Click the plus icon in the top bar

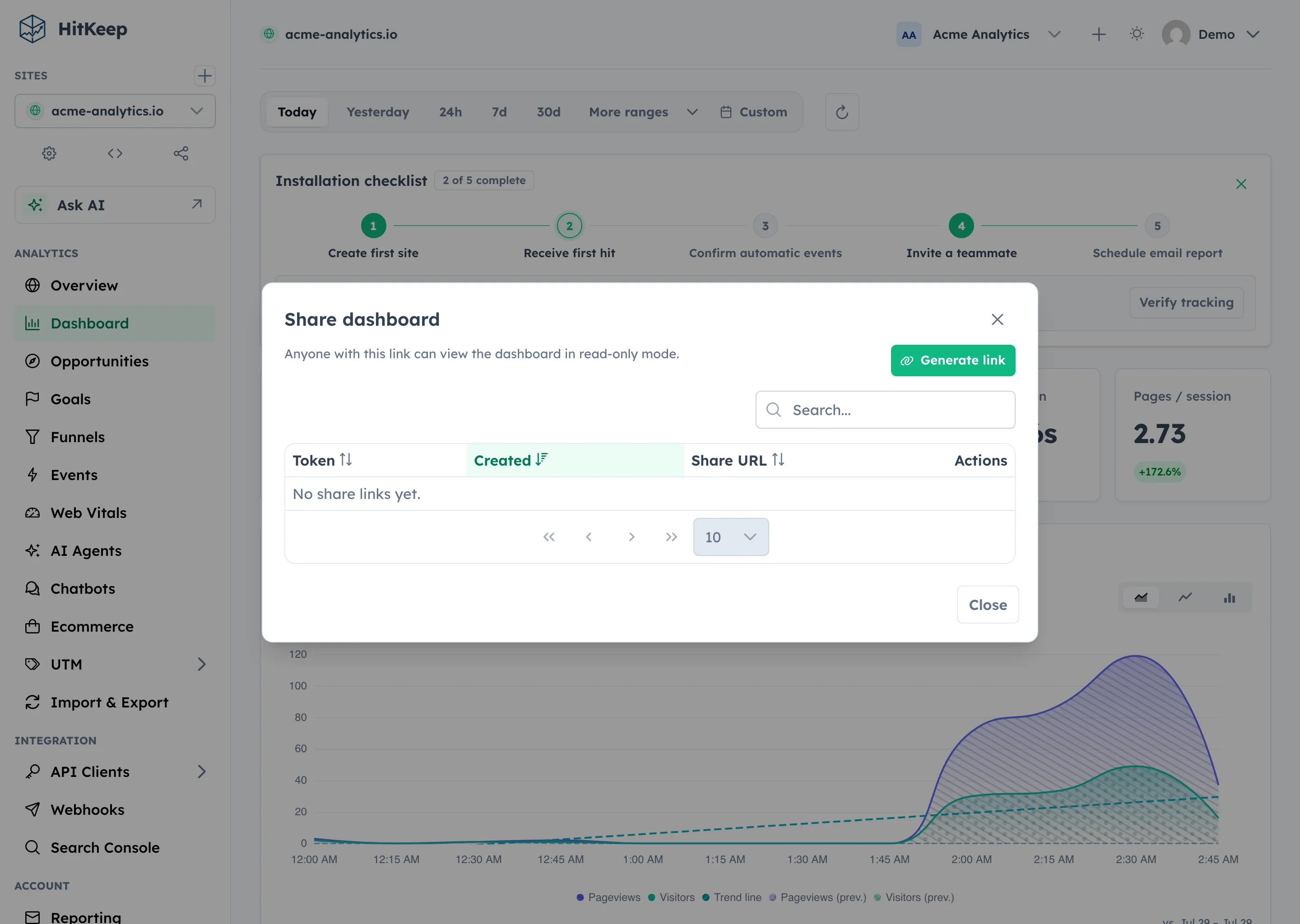(x=1099, y=34)
